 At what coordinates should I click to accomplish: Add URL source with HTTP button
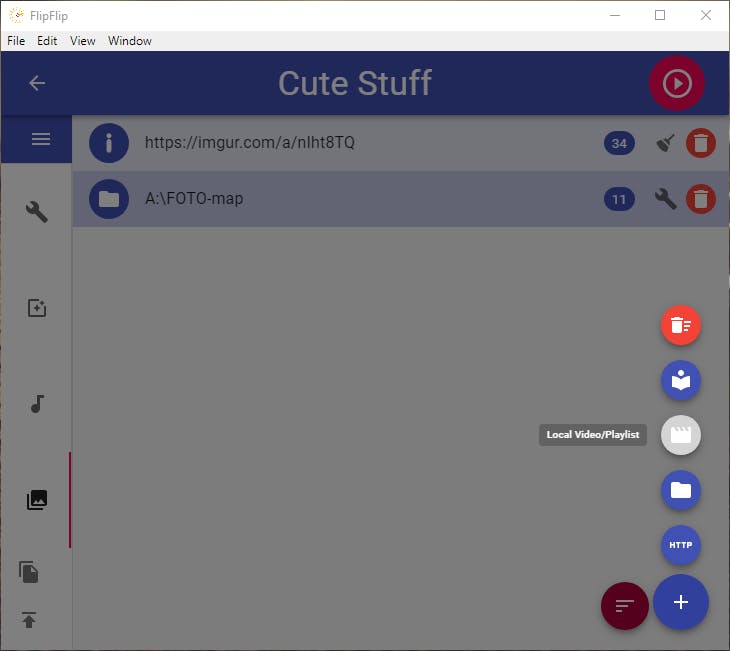(681, 545)
